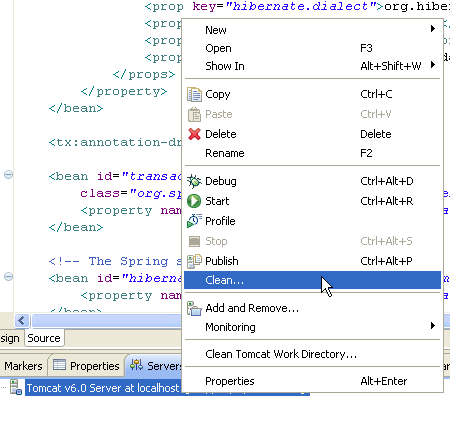
Task: Click the Publish to server icon
Action: pyautogui.click(x=194, y=261)
